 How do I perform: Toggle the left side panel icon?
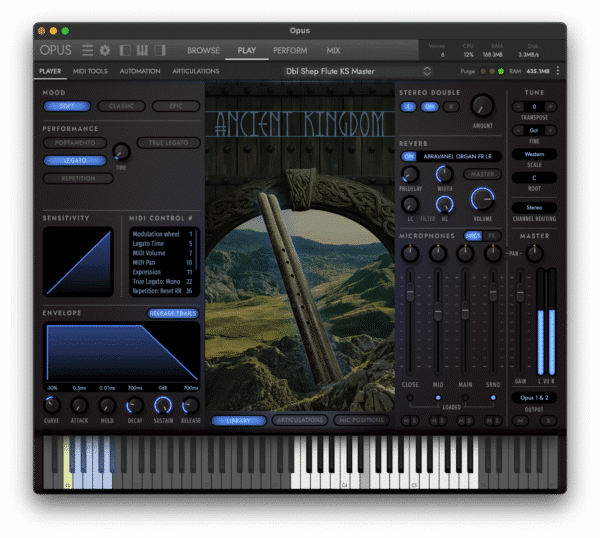pyautogui.click(x=125, y=50)
